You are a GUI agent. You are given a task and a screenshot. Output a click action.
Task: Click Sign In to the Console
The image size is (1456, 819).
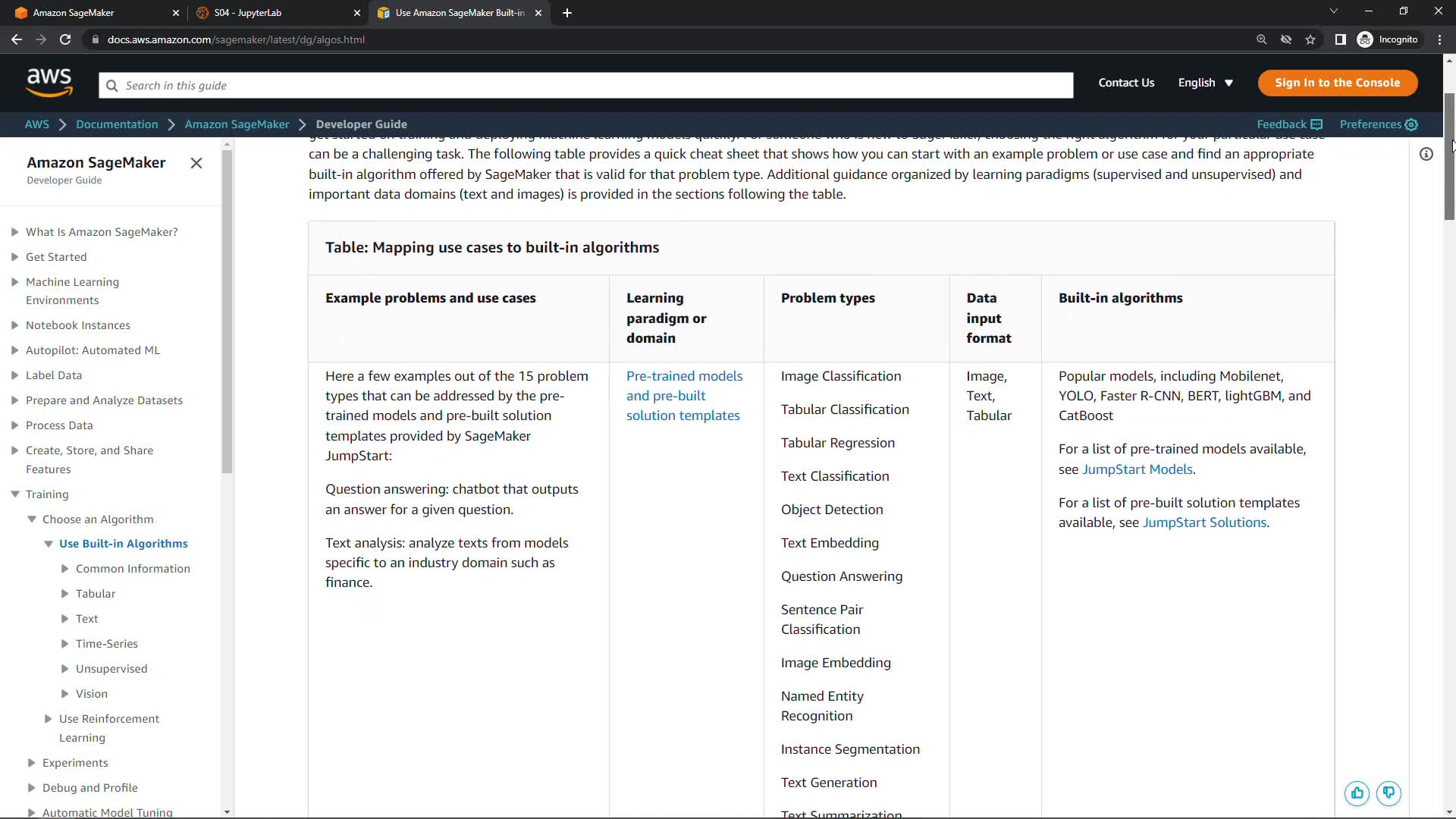tap(1337, 83)
